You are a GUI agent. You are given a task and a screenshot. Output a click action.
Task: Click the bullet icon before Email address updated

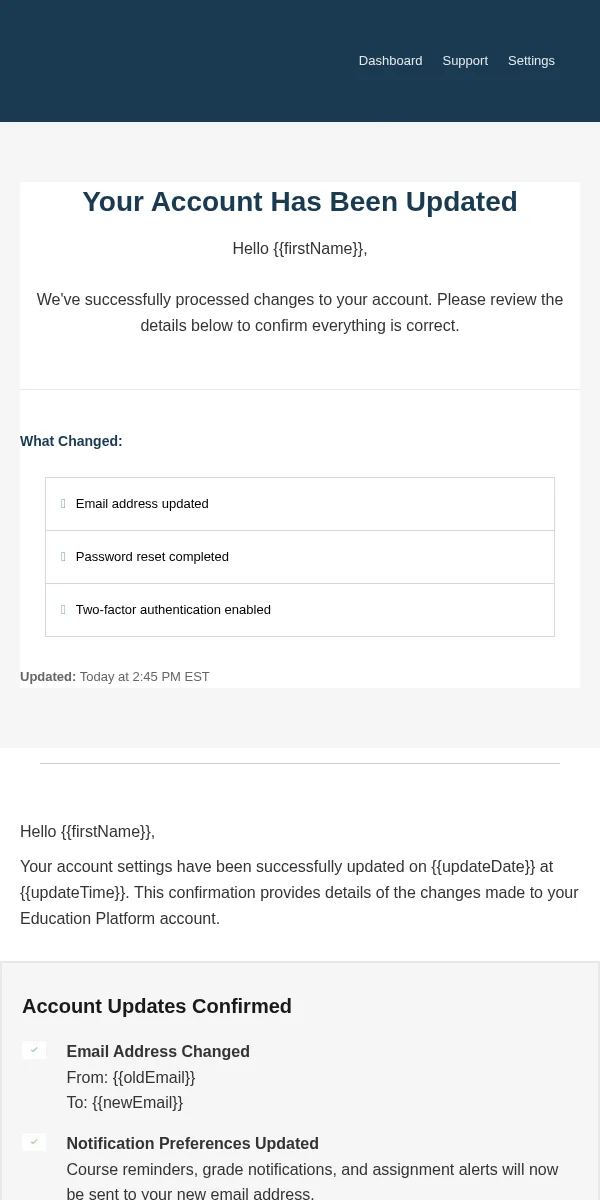[63, 504]
